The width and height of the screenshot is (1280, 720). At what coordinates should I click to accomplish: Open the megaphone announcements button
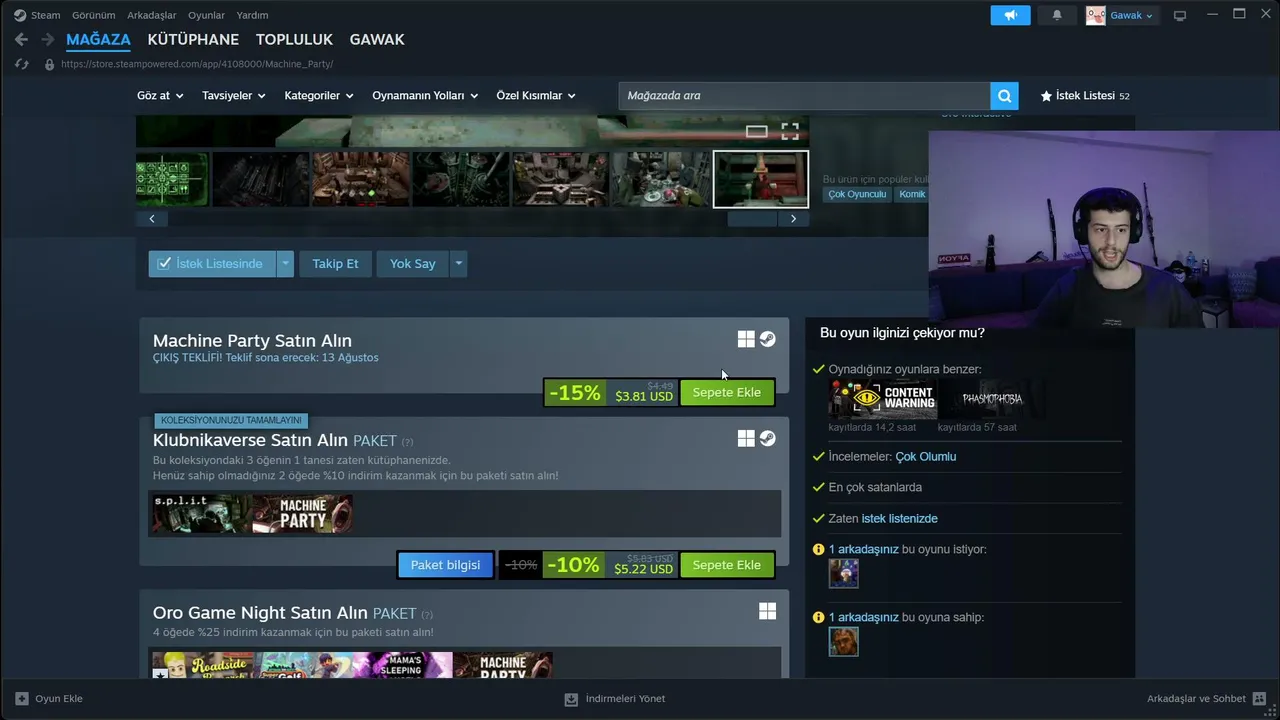(1010, 15)
